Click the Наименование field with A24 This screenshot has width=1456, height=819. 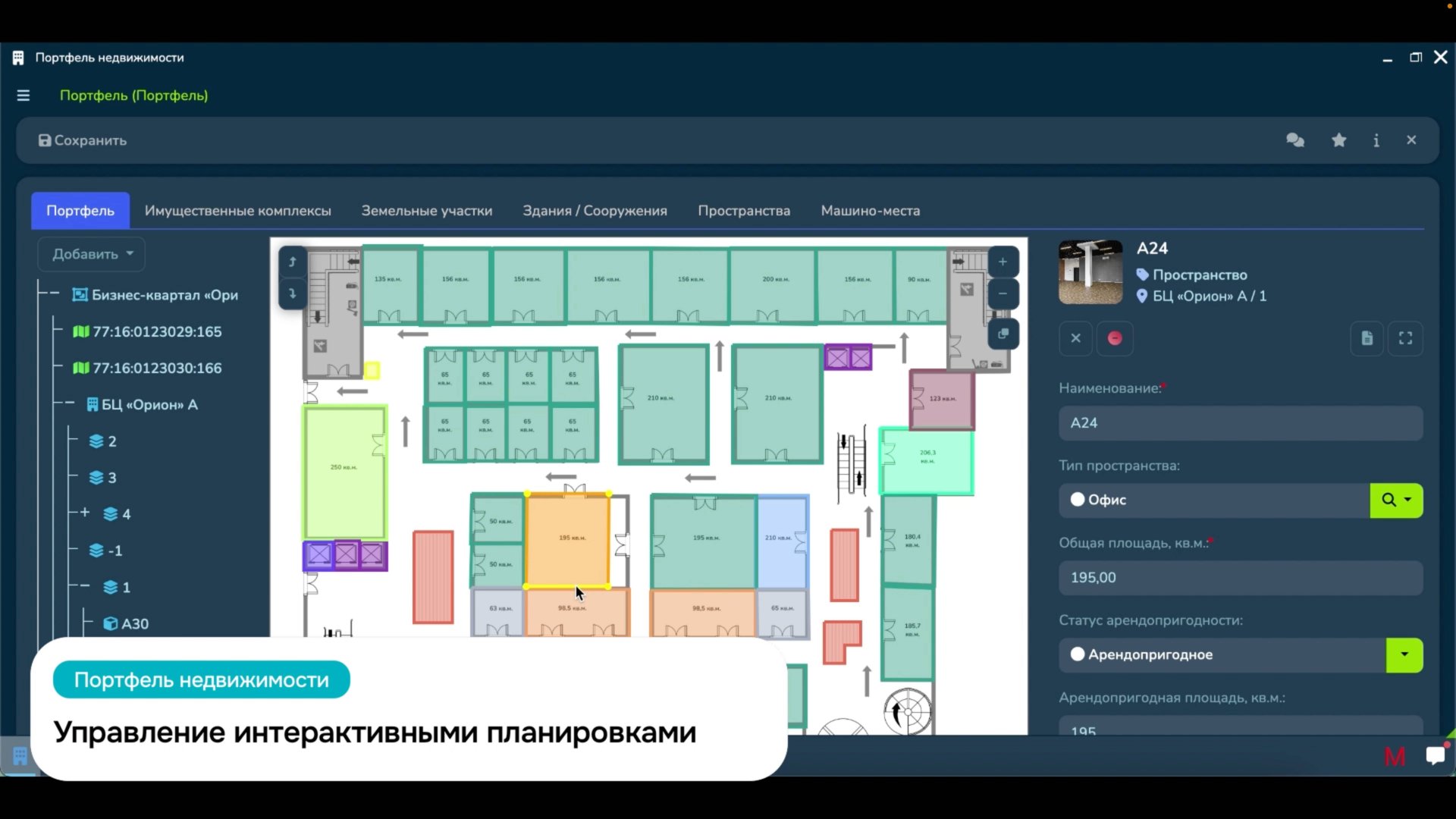(x=1240, y=423)
